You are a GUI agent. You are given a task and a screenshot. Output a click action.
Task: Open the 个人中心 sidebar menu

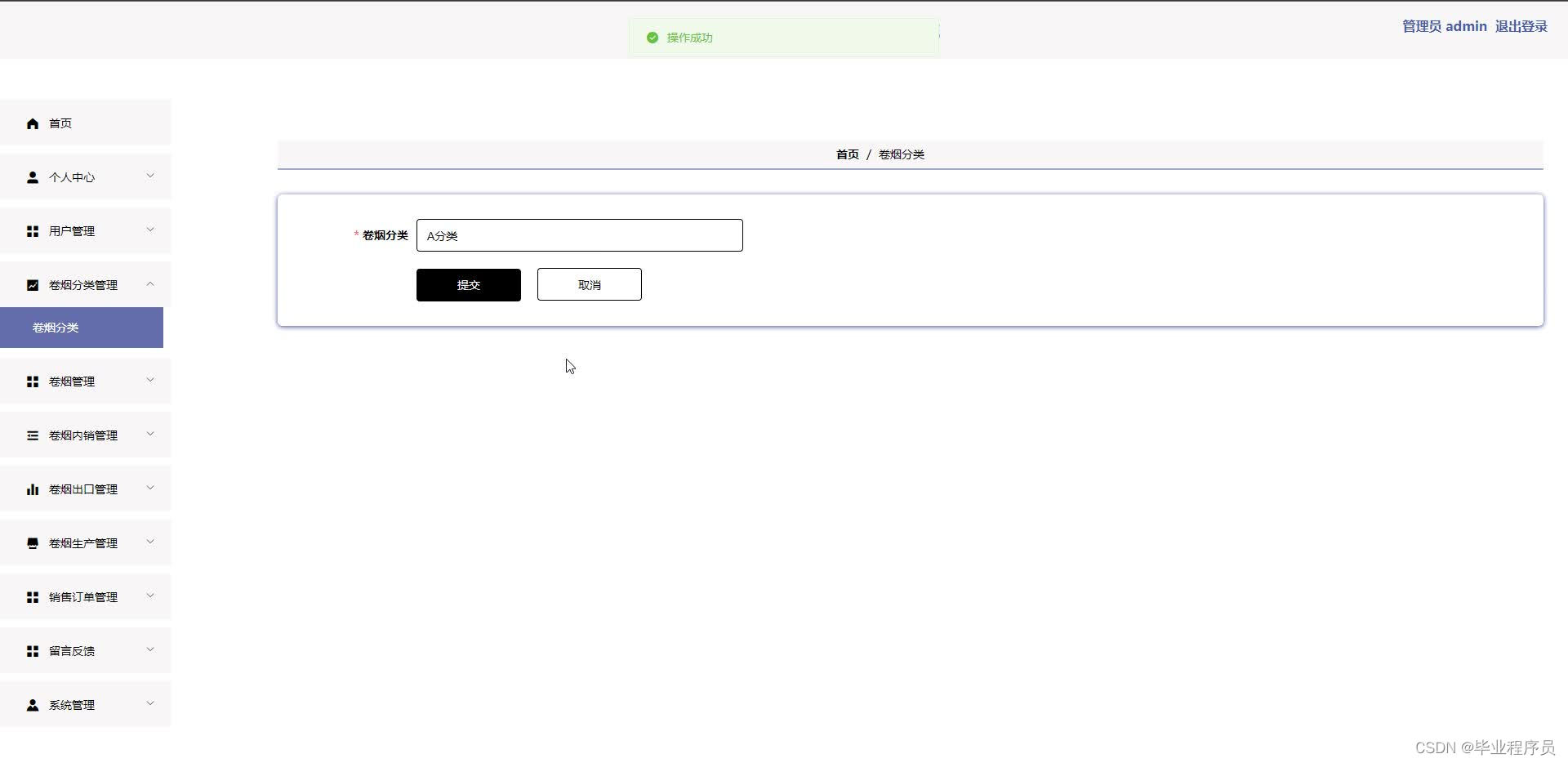tap(85, 176)
